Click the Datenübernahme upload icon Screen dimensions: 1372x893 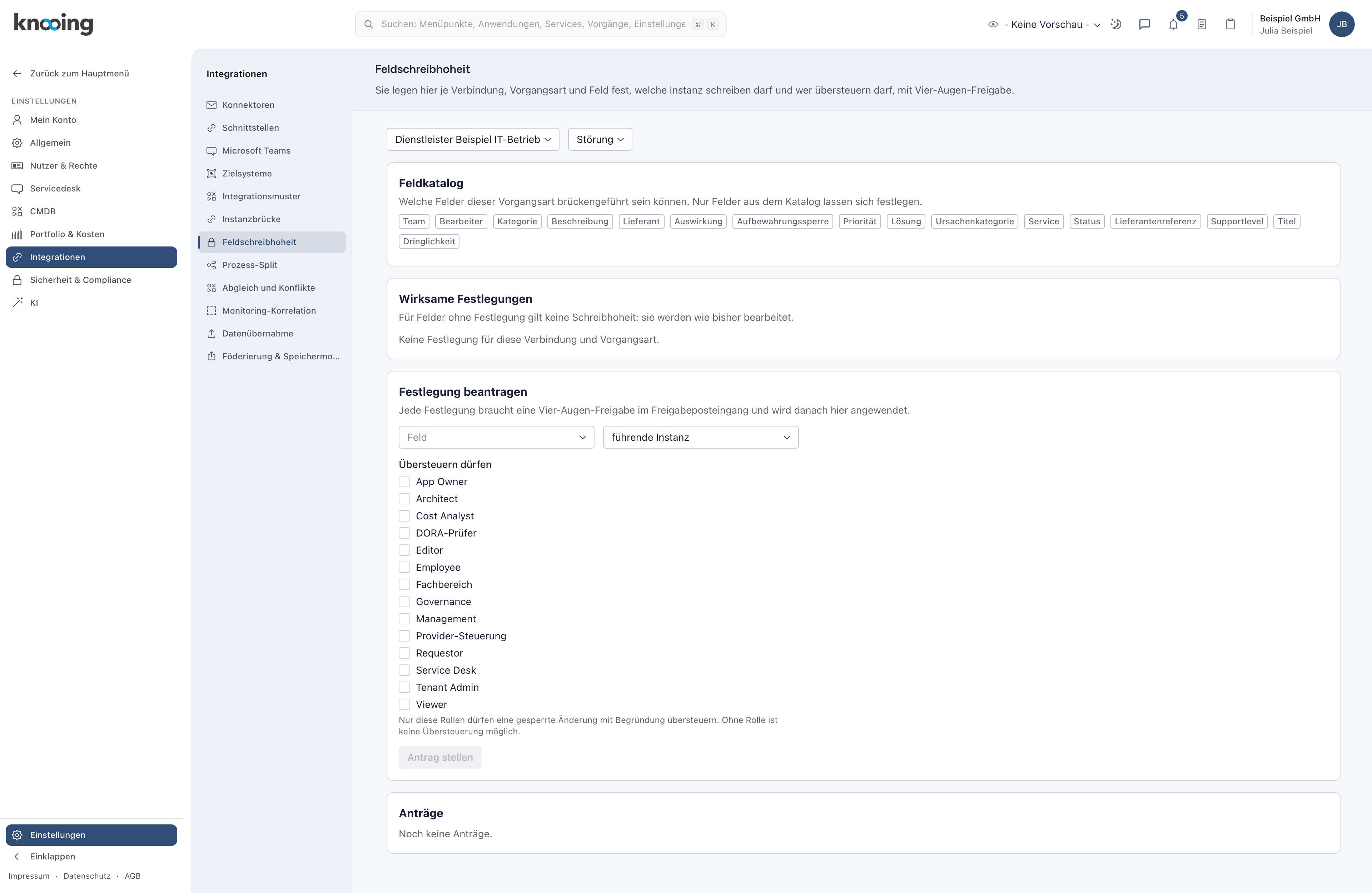tap(212, 334)
